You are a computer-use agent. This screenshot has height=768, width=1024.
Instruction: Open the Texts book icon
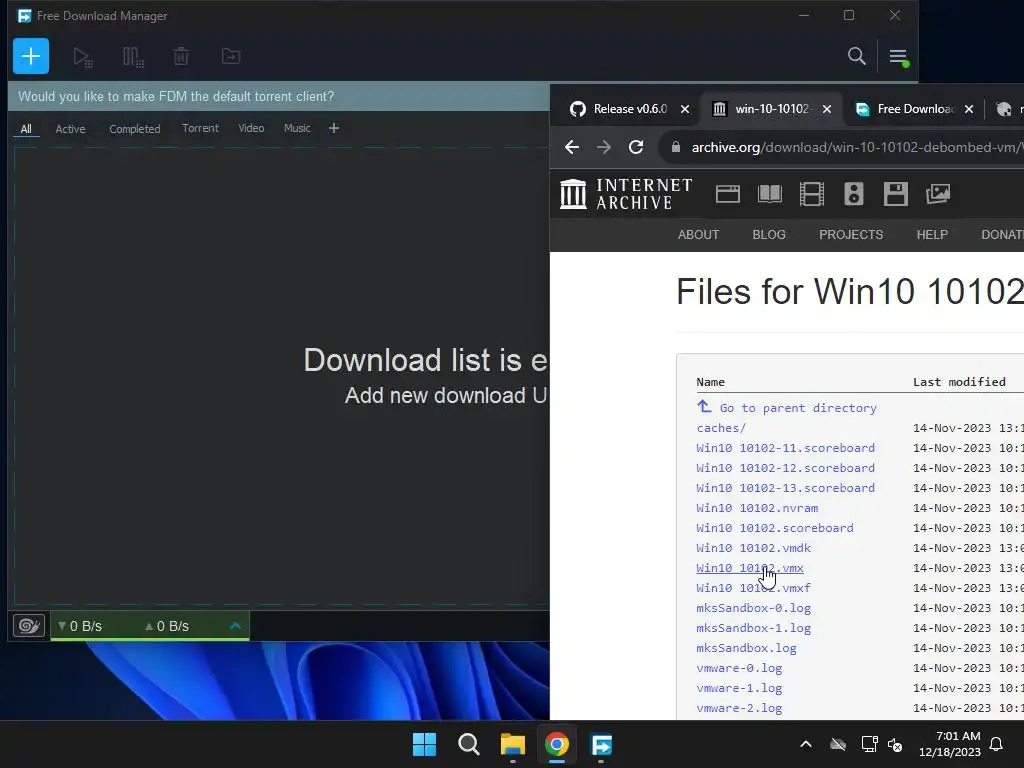click(x=769, y=194)
